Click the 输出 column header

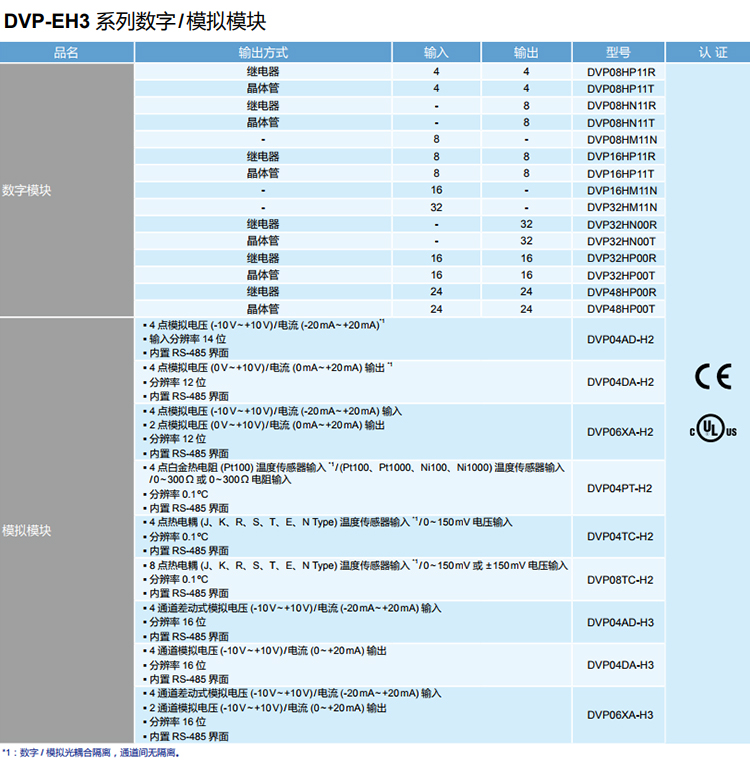pyautogui.click(x=526, y=53)
